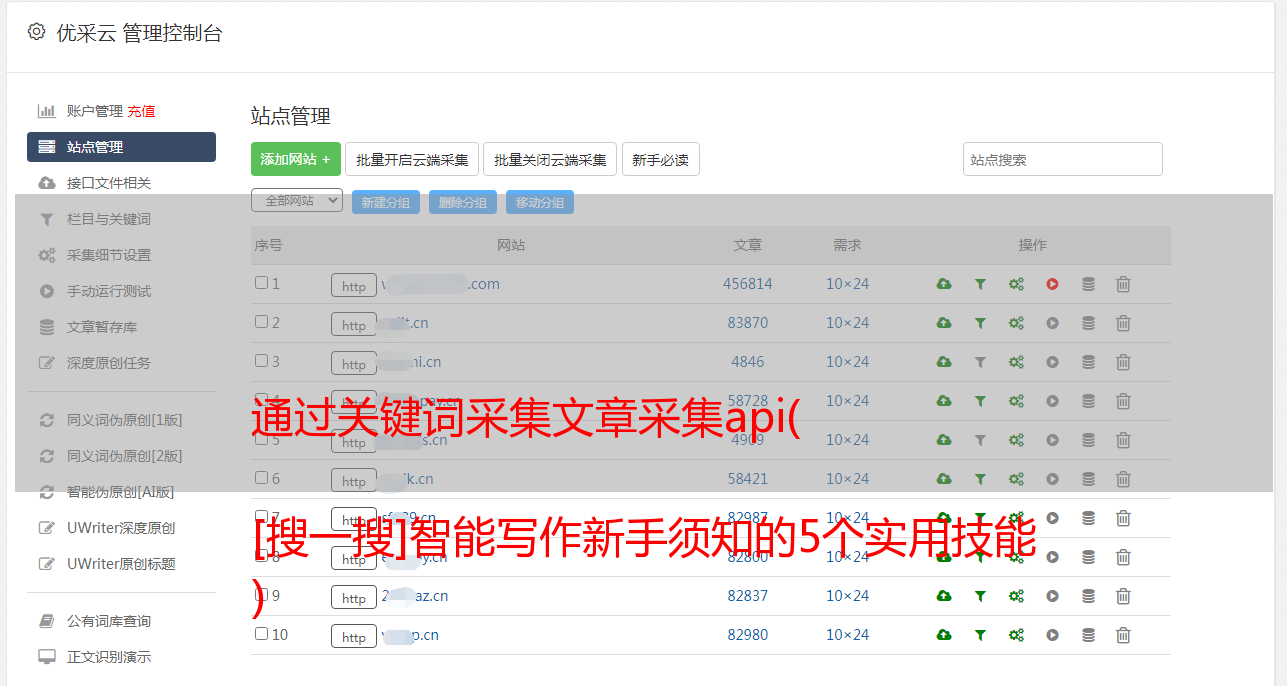Select the checkbox for site 6

point(261,478)
